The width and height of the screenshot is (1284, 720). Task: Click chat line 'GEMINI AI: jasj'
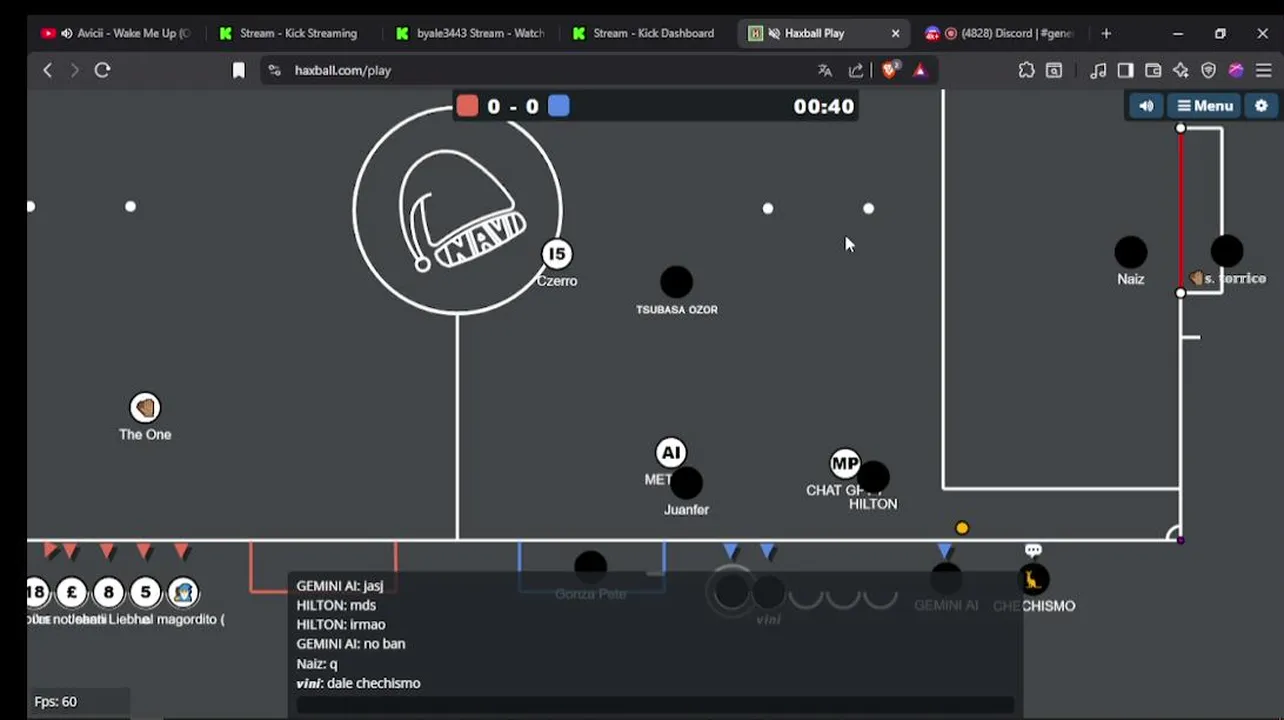340,586
